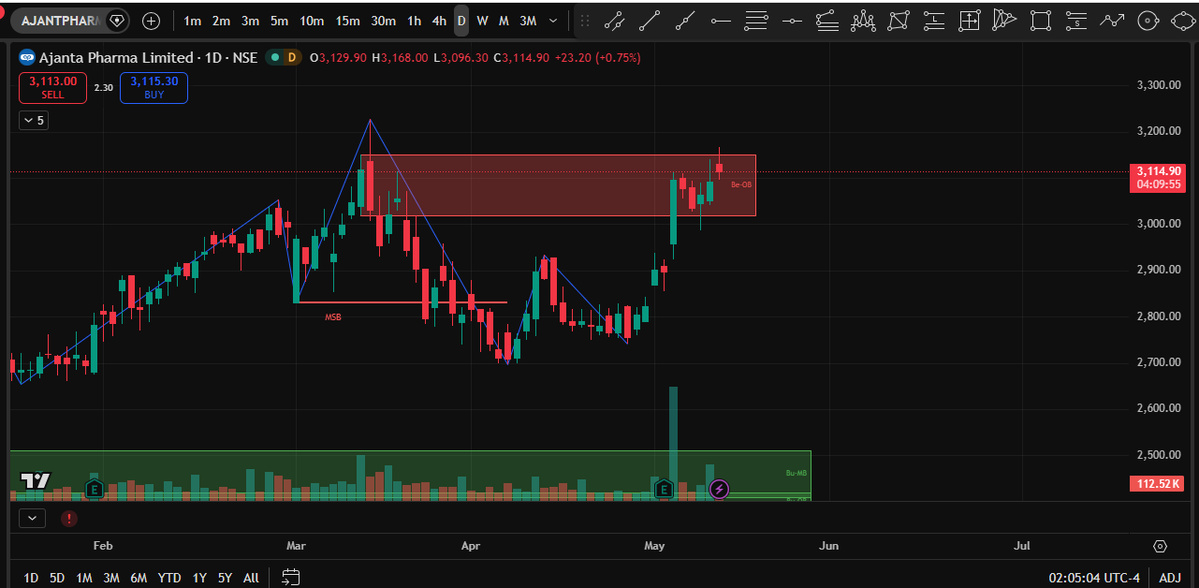Switch to the 5m timeframe
1199x588 pixels.
point(278,21)
